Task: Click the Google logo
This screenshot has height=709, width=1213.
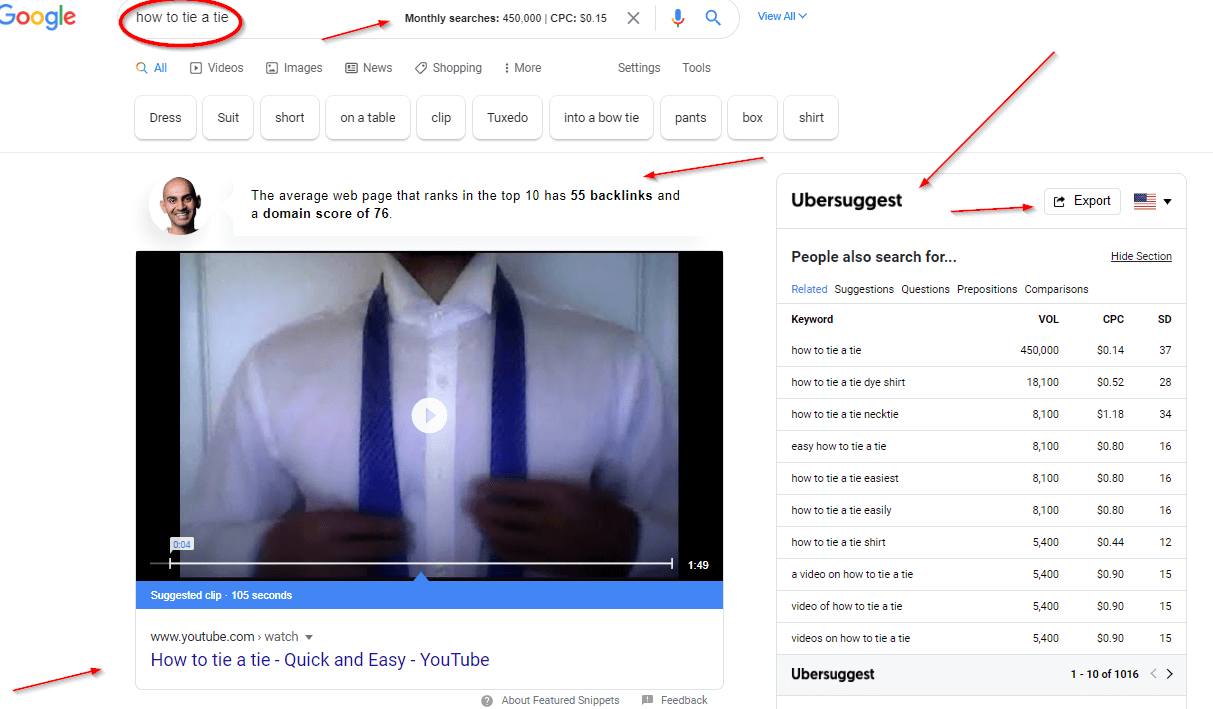Action: [37, 19]
